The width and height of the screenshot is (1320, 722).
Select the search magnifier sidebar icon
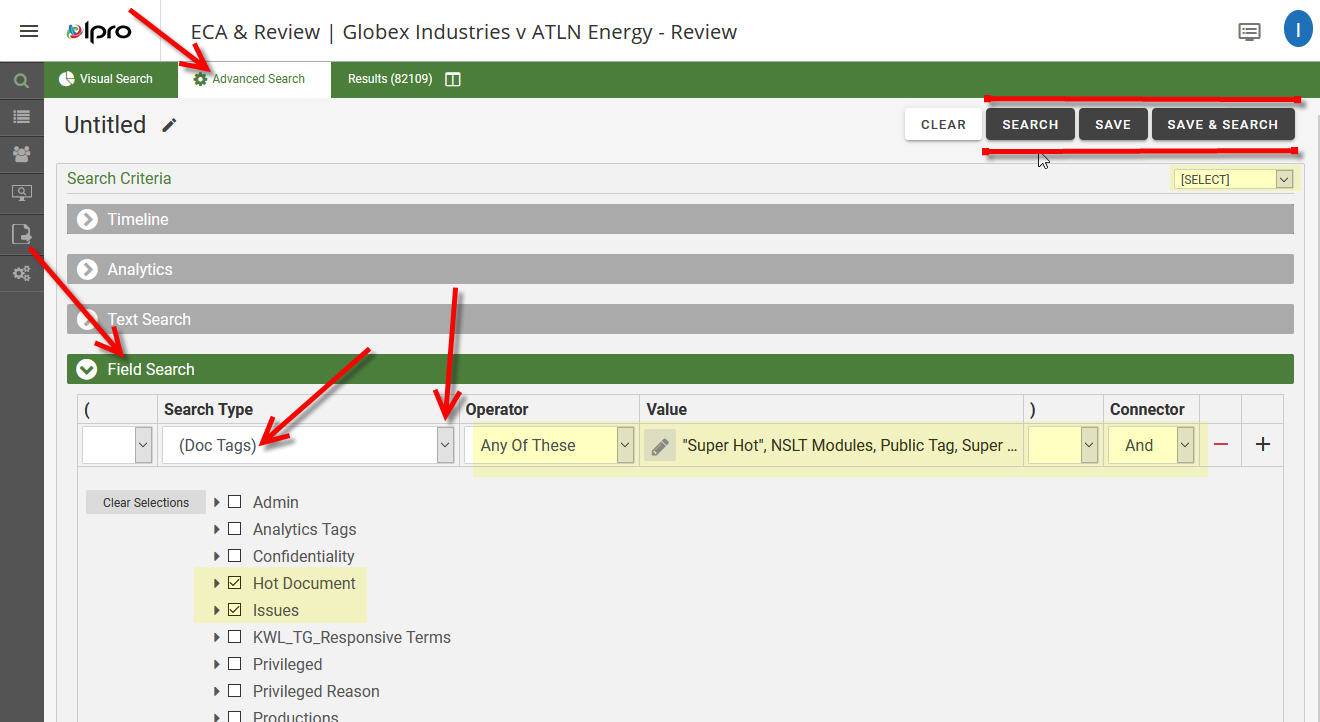pyautogui.click(x=21, y=80)
